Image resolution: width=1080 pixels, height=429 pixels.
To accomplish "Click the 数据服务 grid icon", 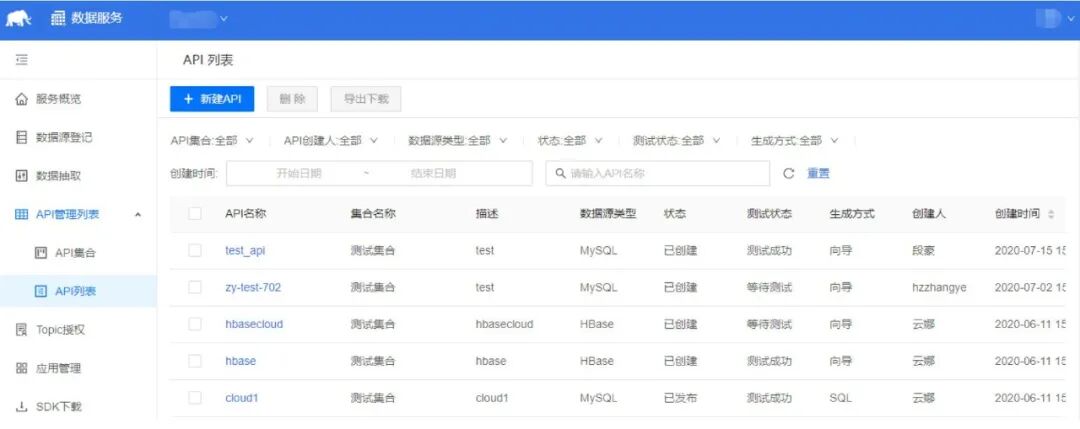I will 58,19.
